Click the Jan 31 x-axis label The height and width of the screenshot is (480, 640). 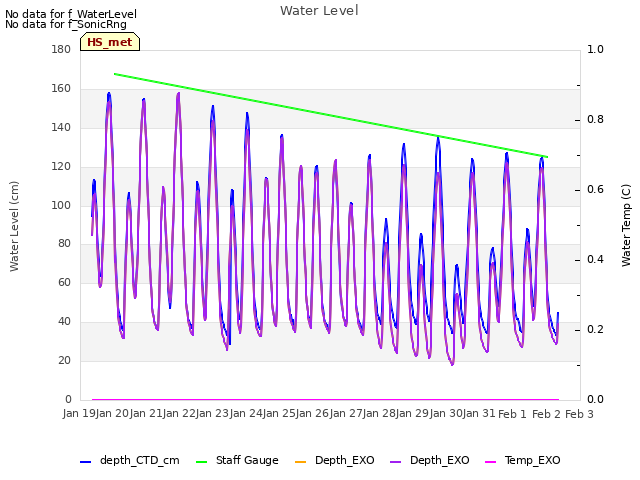click(479, 413)
